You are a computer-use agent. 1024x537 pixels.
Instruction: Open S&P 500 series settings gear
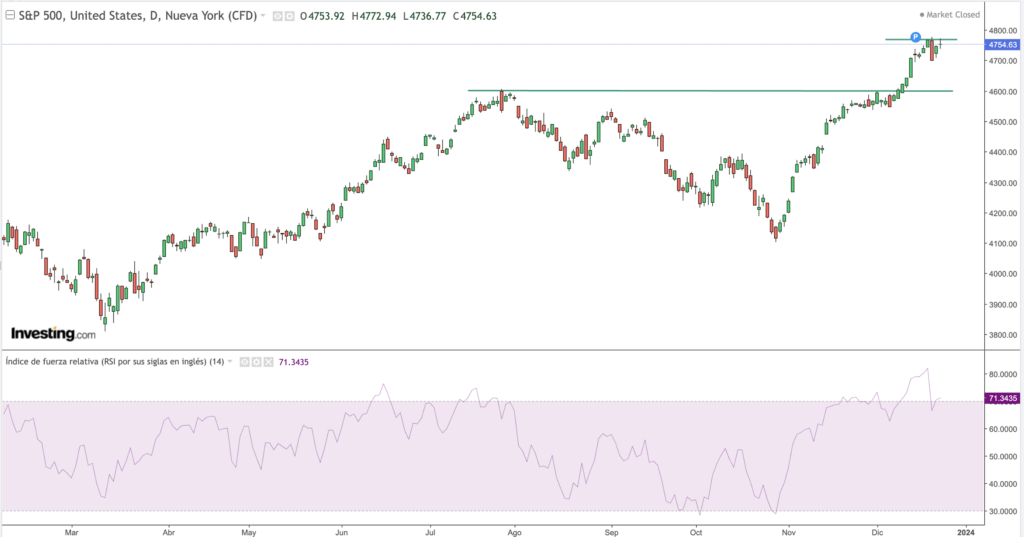(x=290, y=16)
